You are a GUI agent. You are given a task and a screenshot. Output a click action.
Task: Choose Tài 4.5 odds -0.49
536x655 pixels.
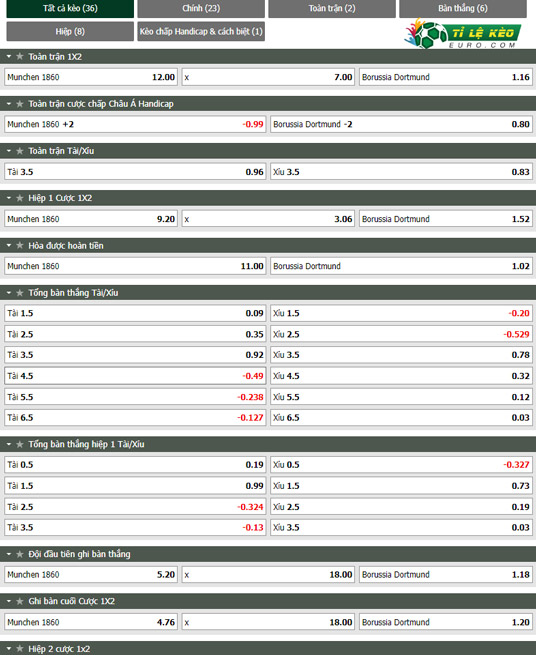(135, 376)
